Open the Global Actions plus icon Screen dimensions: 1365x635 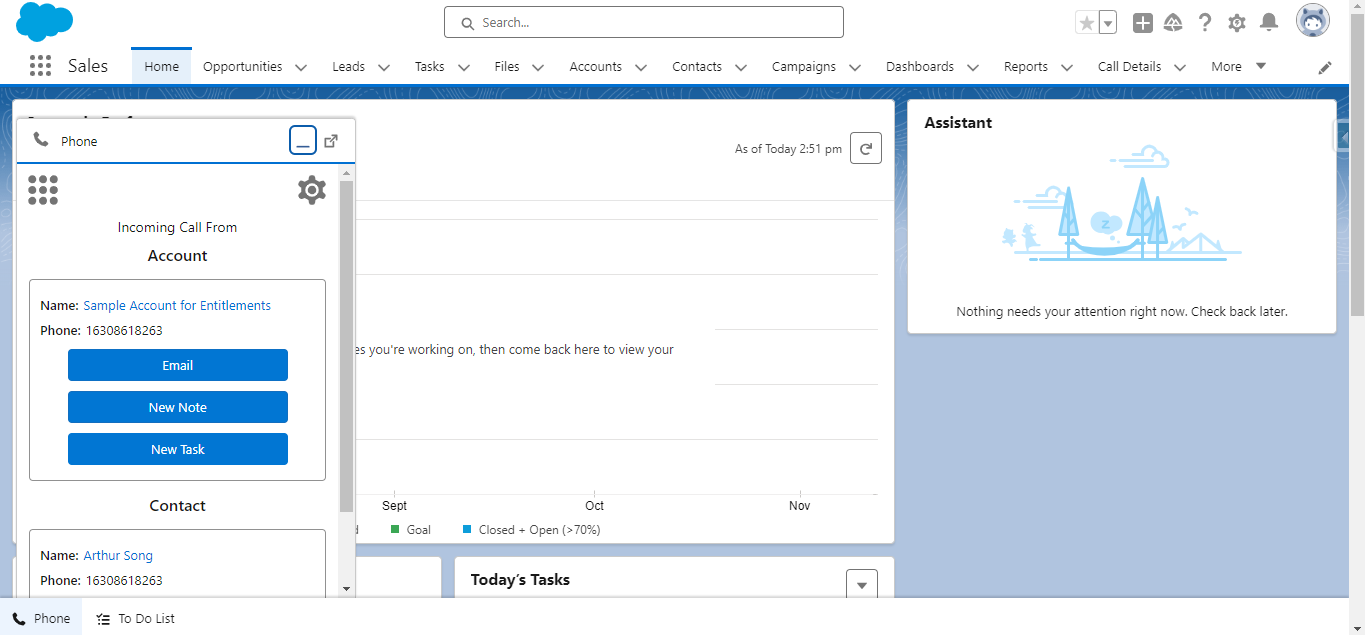coord(1143,23)
